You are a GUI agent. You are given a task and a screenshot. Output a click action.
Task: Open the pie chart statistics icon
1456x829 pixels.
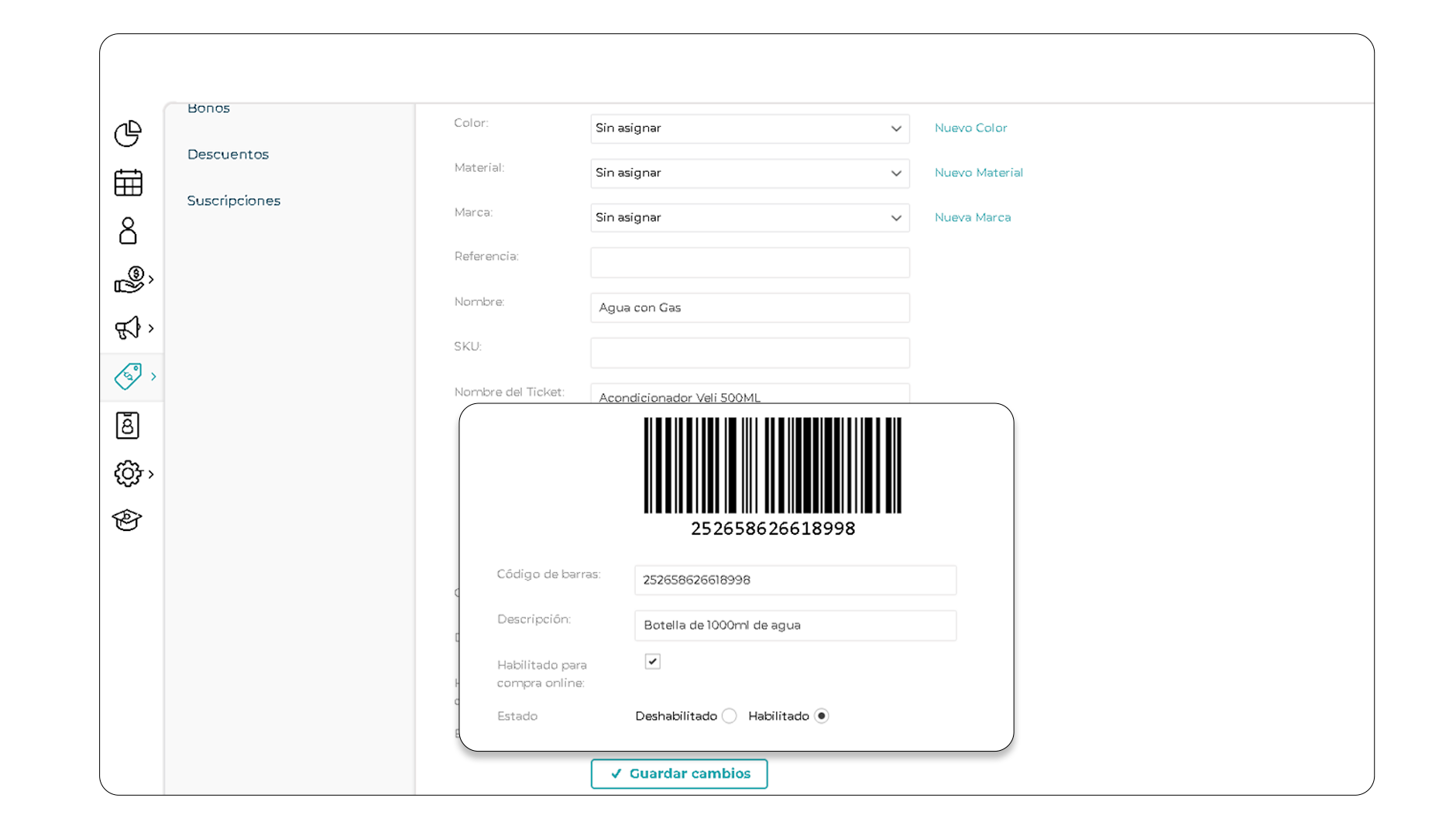click(128, 134)
